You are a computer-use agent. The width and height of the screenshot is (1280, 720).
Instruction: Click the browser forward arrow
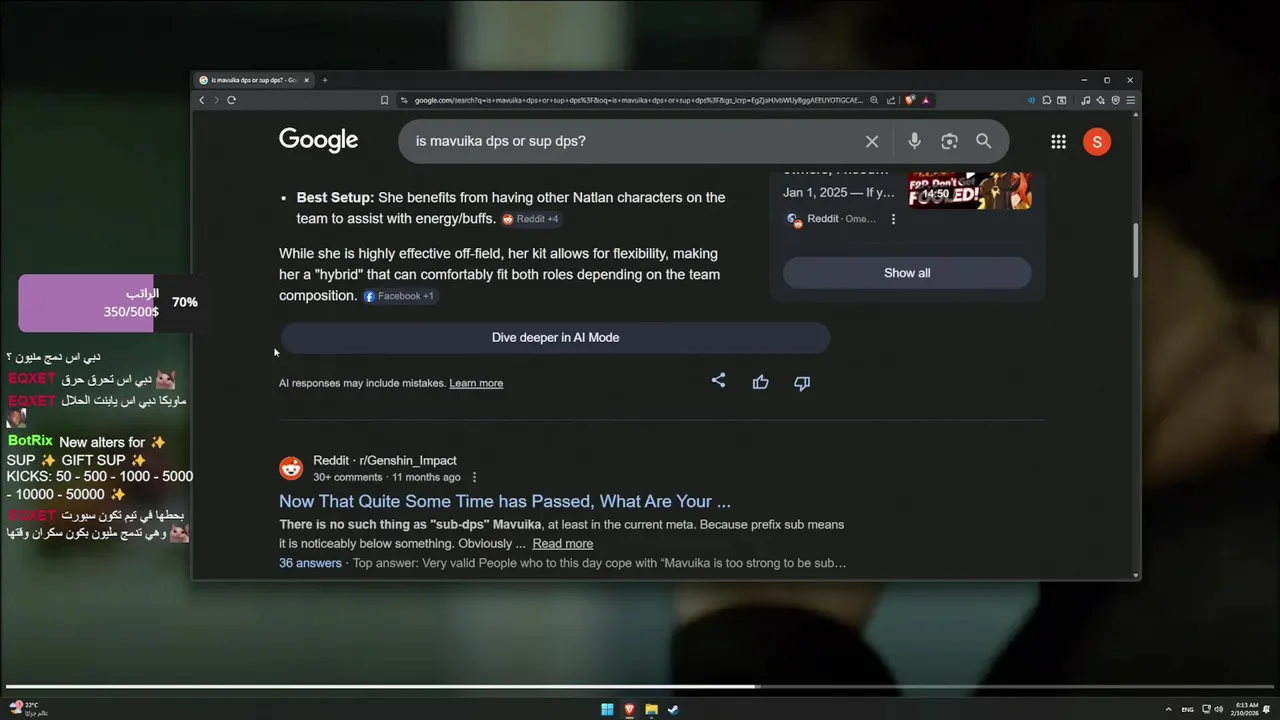tap(216, 100)
